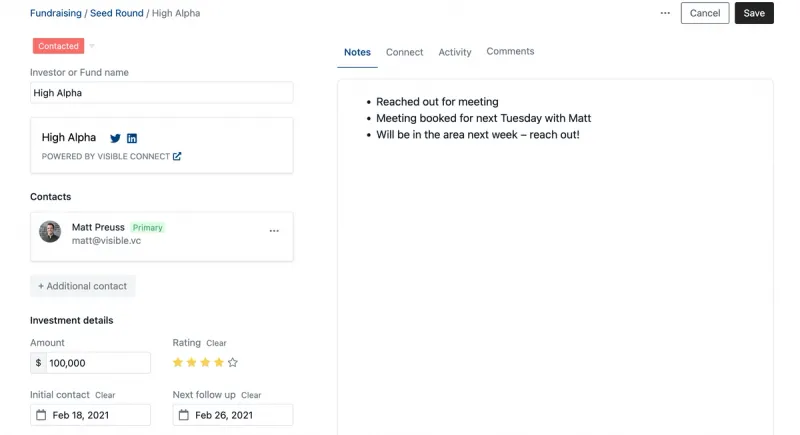Expand the Contacted status dropdown arrow
Screen dimensions: 800x435
point(92,46)
